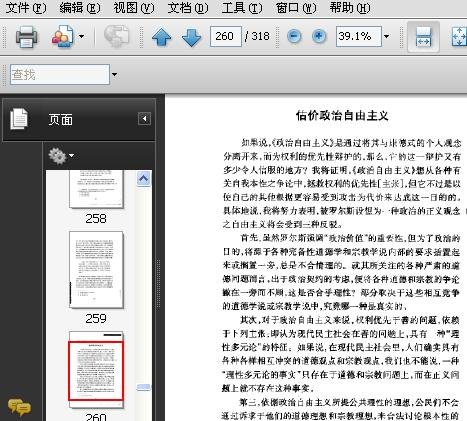This screenshot has width=467, height=421.
Task: Expand the thumbnail options gear menu
Action: [x=61, y=156]
